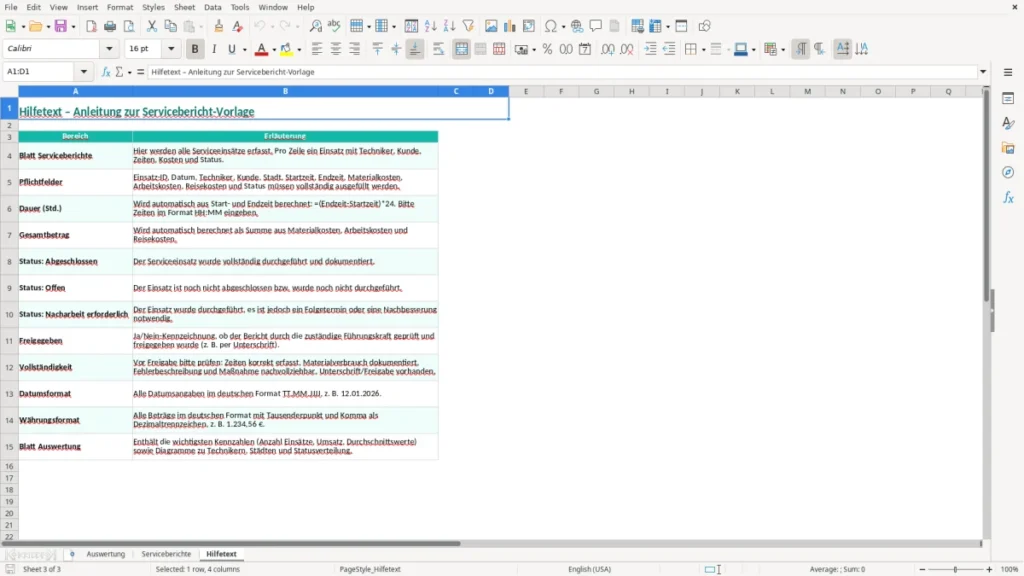
Task: Toggle Wrap Text
Action: (438, 49)
